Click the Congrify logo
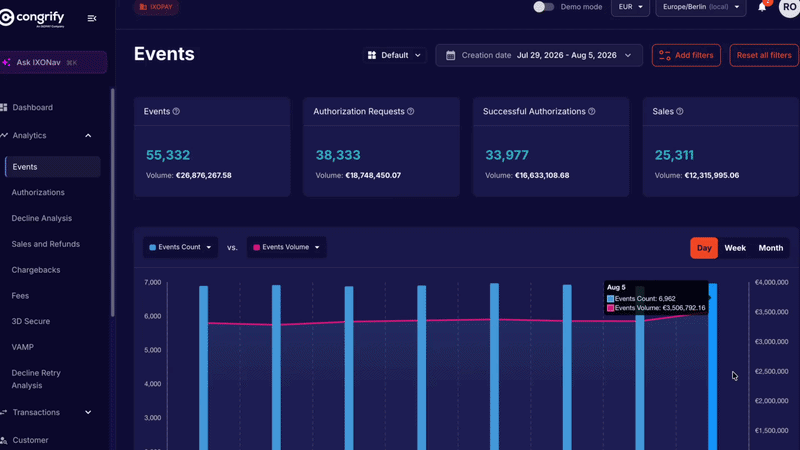Screen dimensions: 800x450 tap(32, 18)
